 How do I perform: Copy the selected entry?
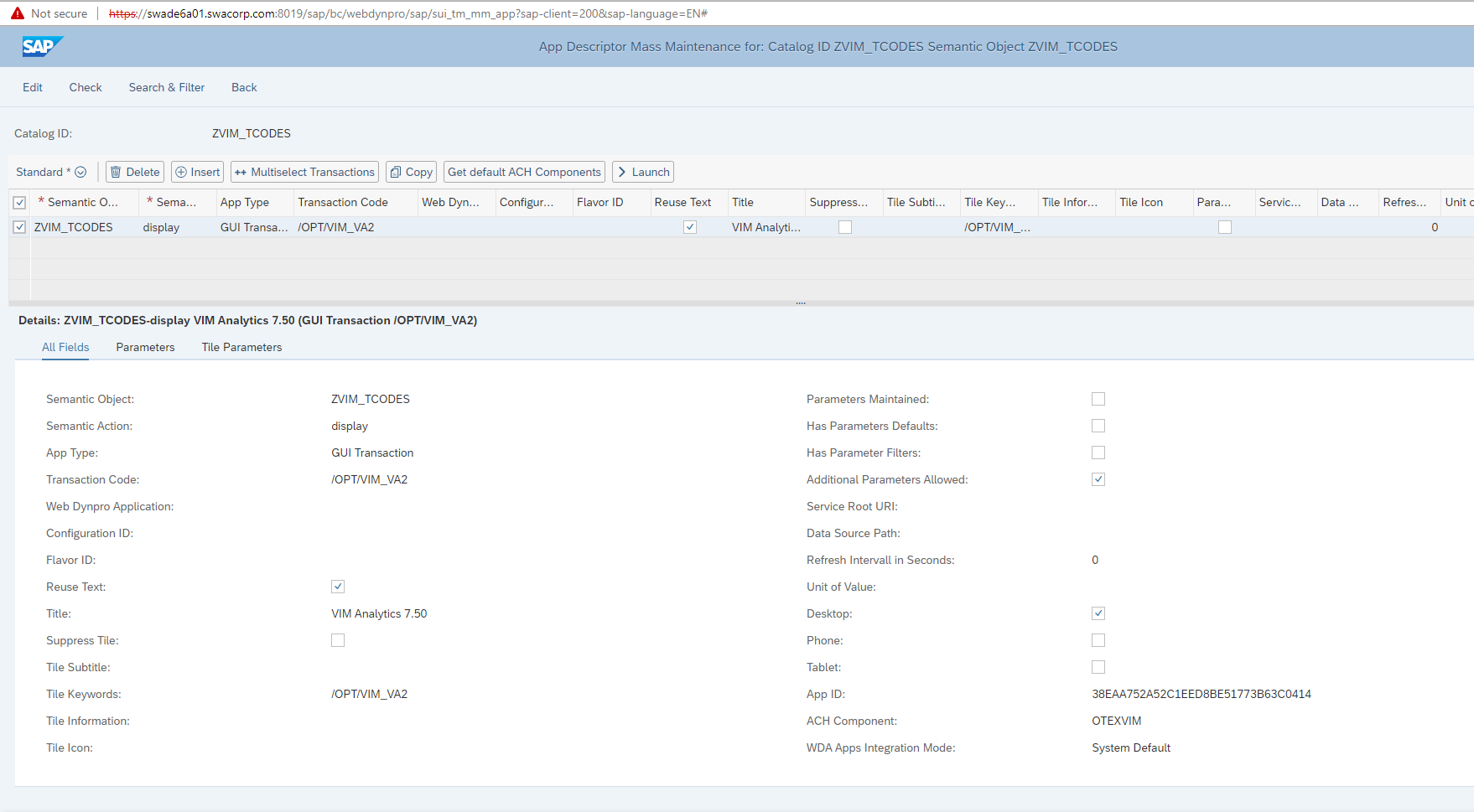pyautogui.click(x=412, y=172)
